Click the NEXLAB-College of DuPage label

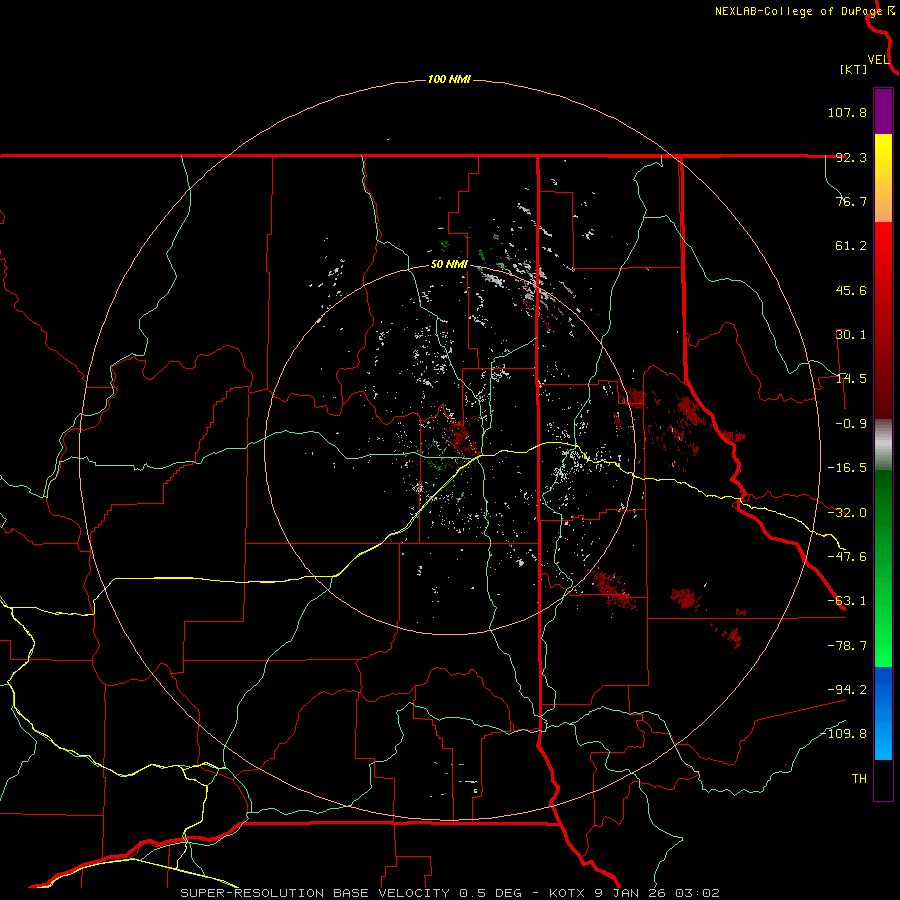(x=805, y=11)
